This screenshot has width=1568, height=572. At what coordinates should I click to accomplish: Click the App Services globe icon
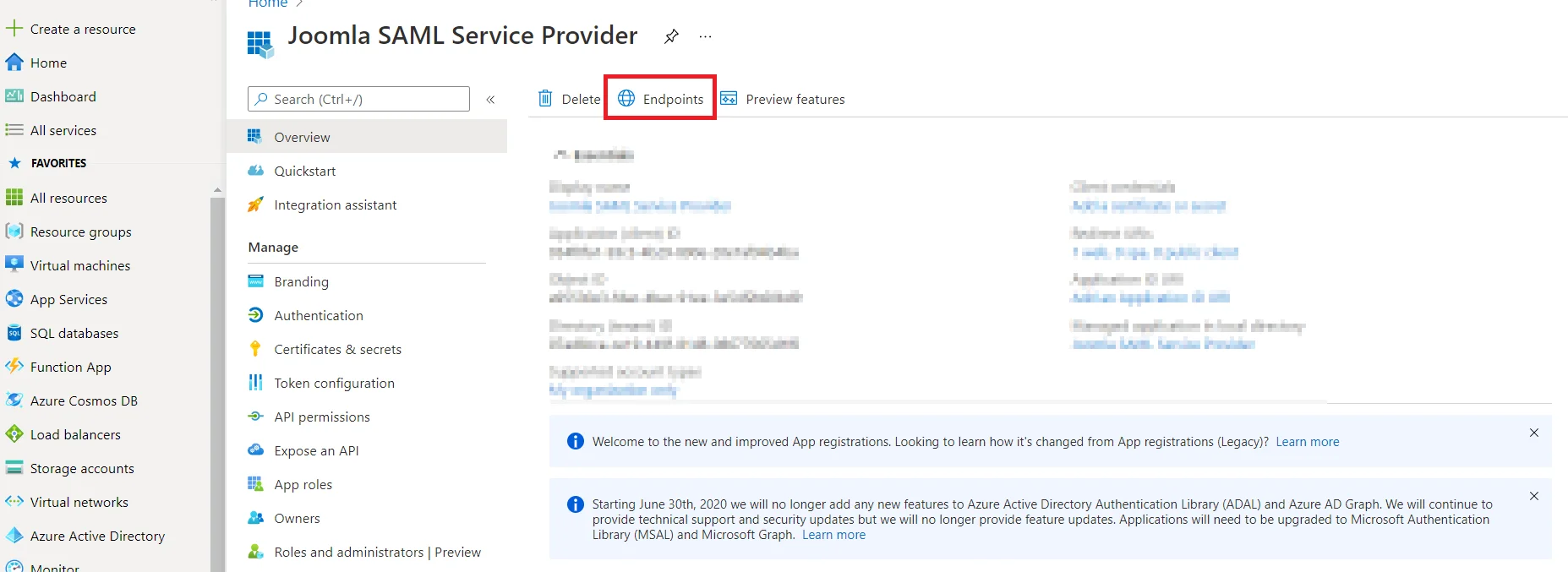click(x=14, y=298)
